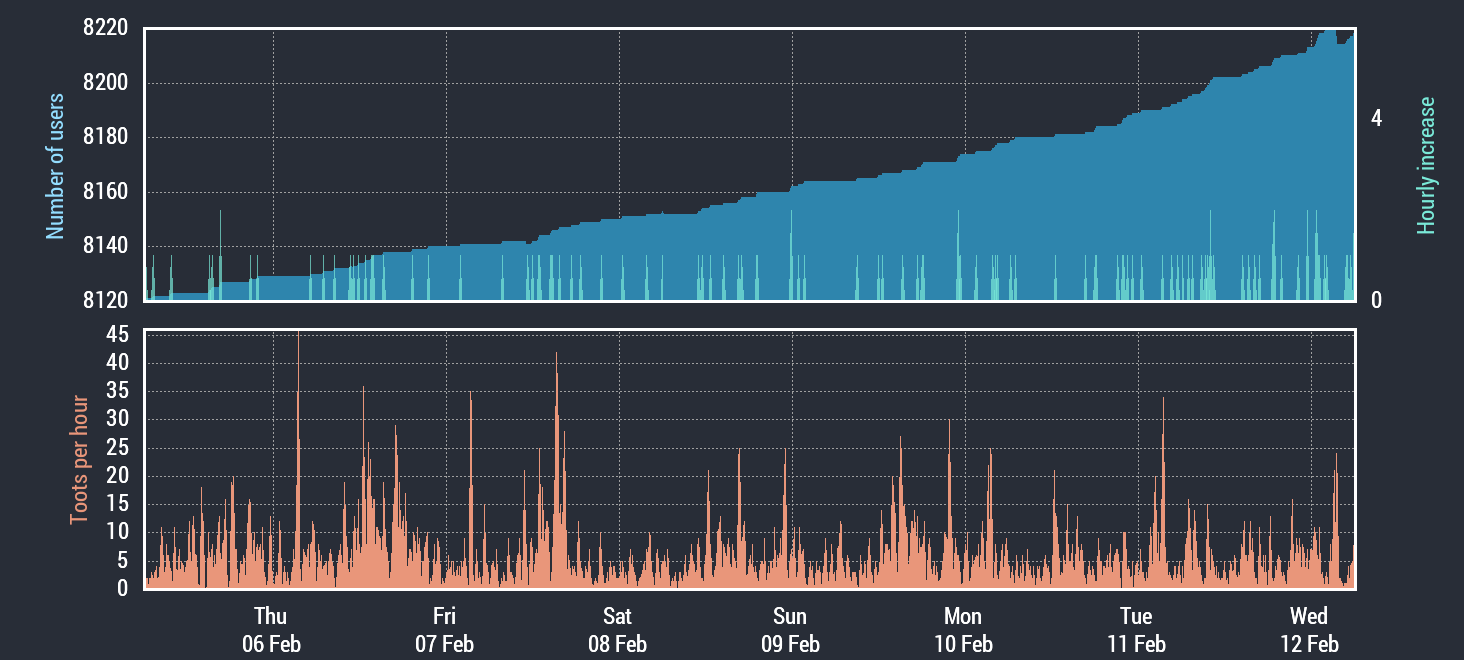Select the Sun 09 Feb date label
The height and width of the screenshot is (660, 1464).
click(790, 629)
